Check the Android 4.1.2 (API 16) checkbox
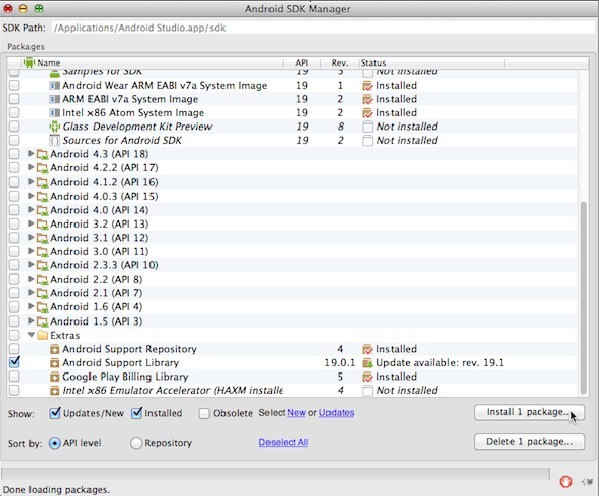Screen dimensions: 599x496 (x=14, y=182)
